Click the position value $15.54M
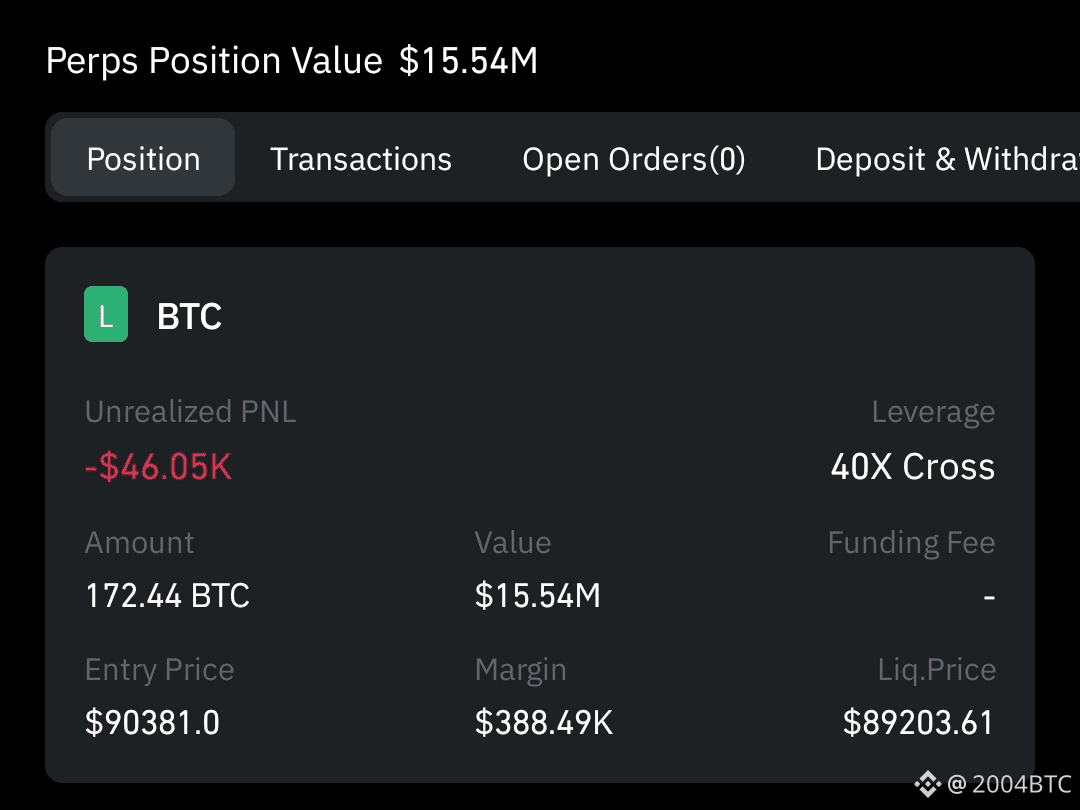 click(x=537, y=595)
